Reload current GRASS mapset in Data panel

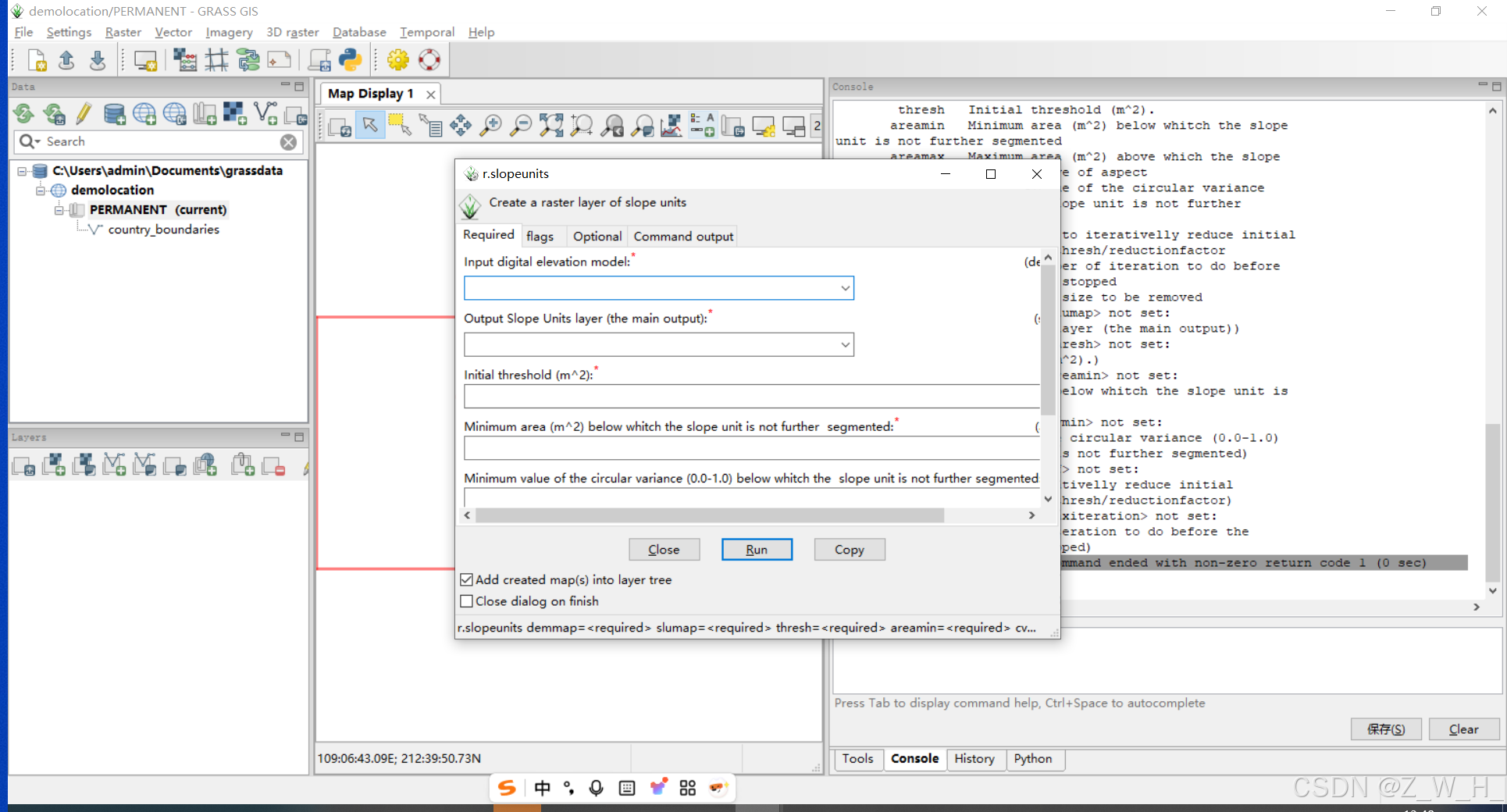(24, 114)
